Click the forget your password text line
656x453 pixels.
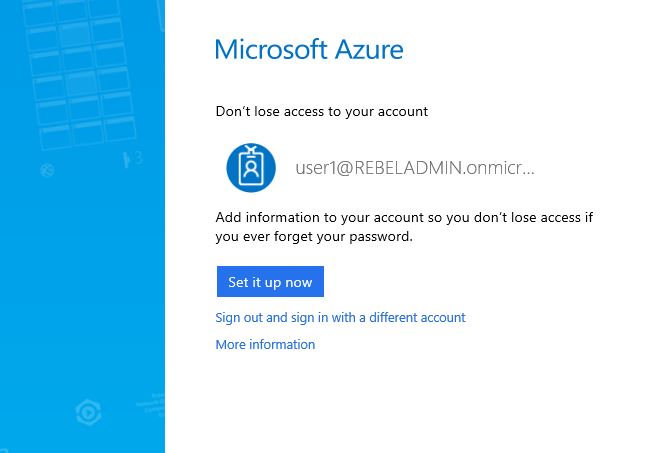[x=314, y=237]
